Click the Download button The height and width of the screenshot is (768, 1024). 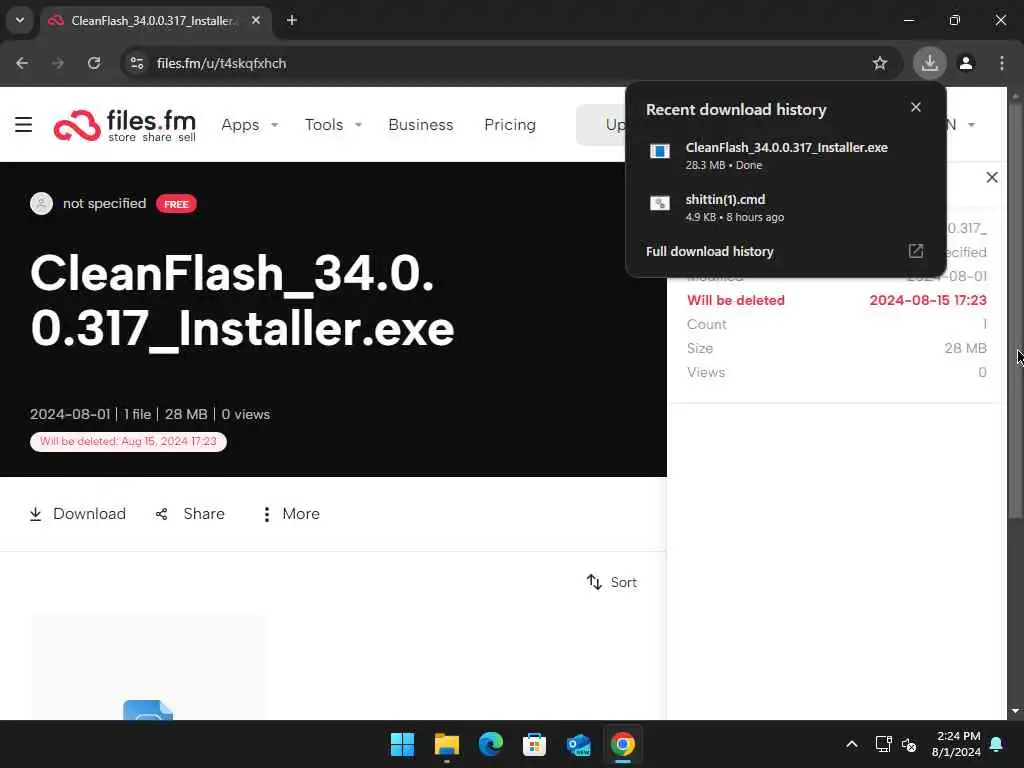(78, 514)
